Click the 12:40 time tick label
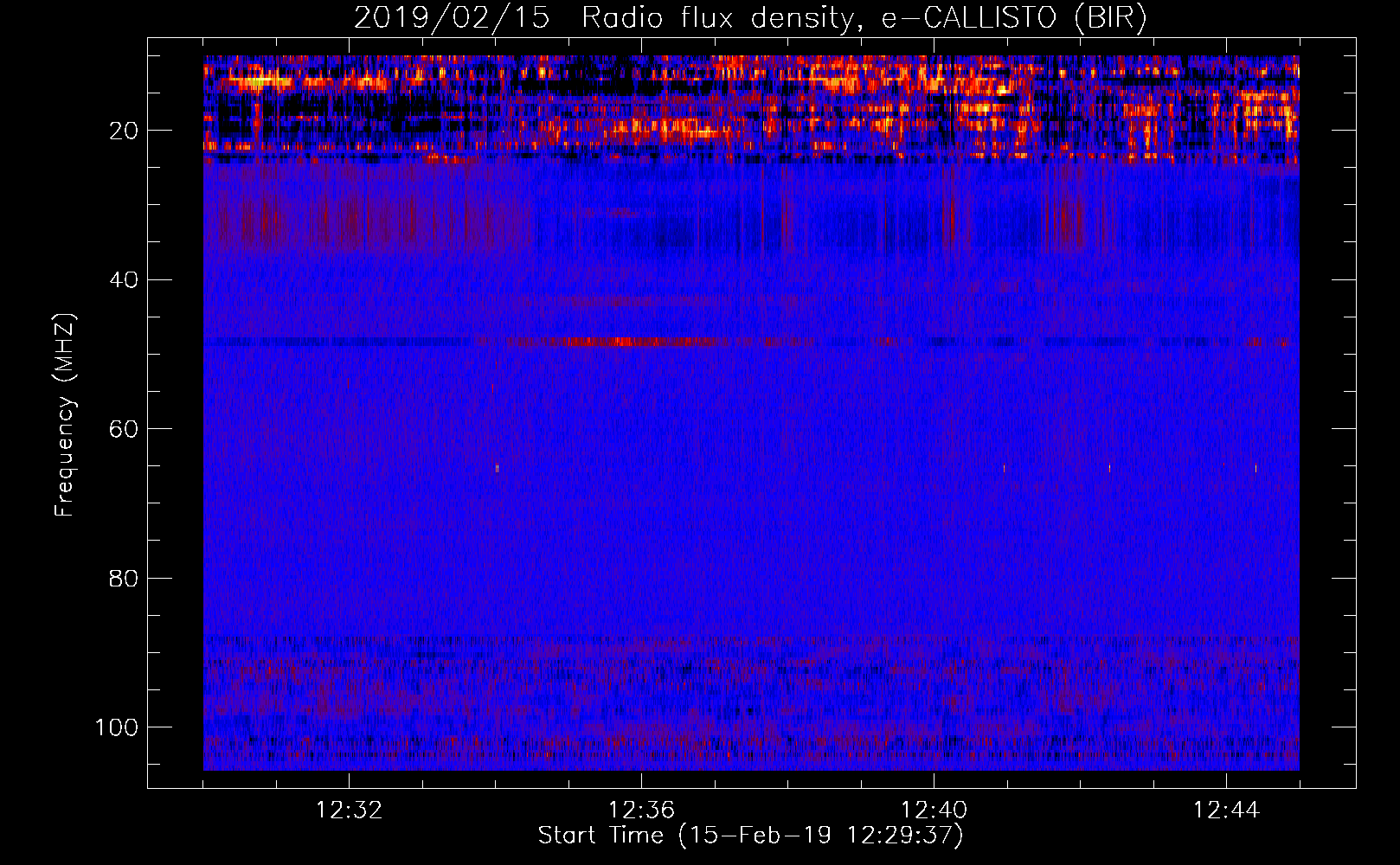This screenshot has height=865, width=1400. point(934,811)
